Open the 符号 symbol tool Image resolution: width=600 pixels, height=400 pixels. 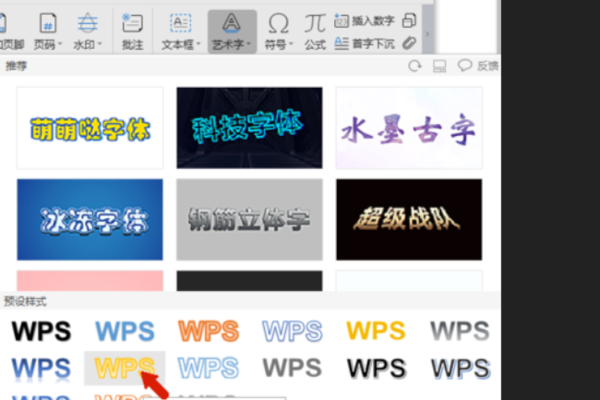(279, 31)
